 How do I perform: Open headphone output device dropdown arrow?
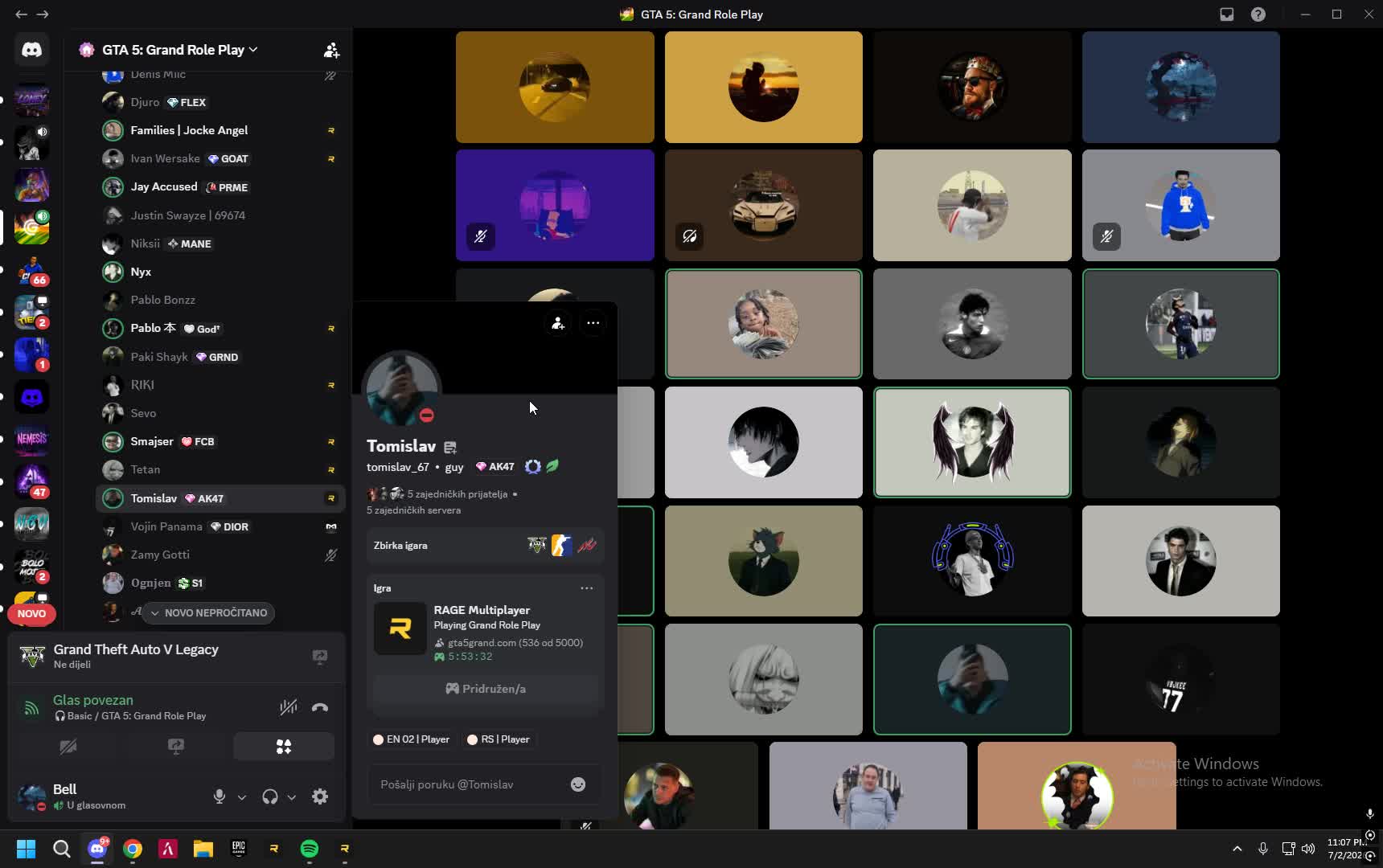point(292,797)
